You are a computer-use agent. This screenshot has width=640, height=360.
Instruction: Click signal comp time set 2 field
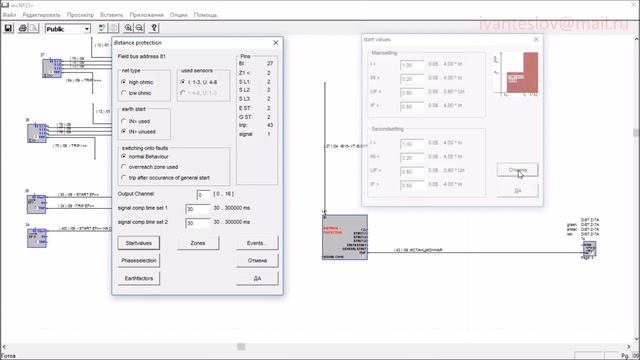[198, 223]
